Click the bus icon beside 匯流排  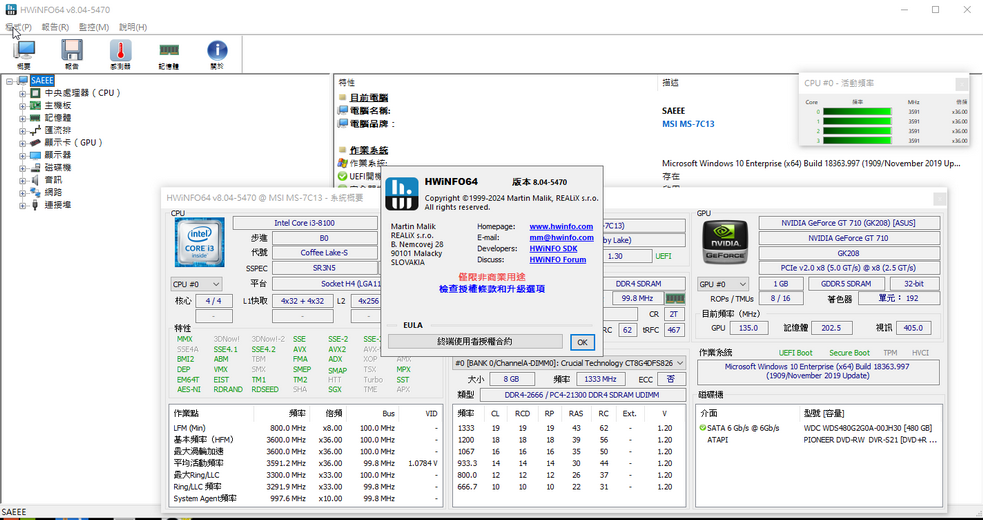(35, 130)
